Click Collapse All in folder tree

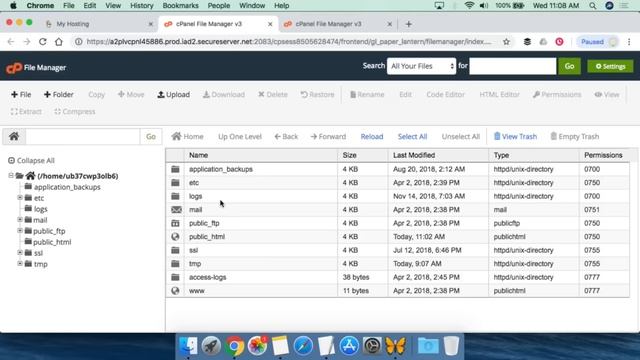[x=31, y=160]
